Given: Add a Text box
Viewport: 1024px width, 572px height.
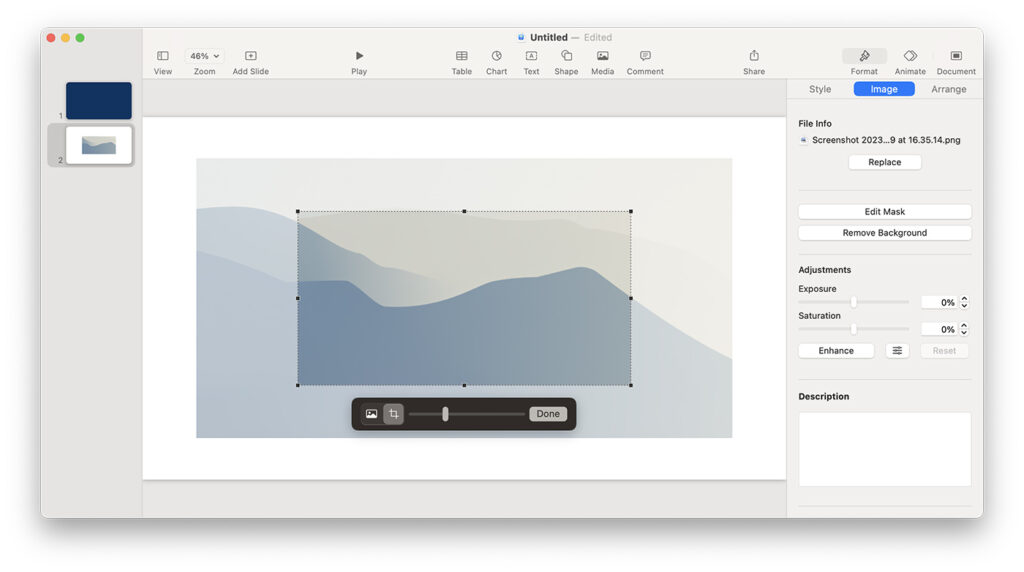Looking at the screenshot, I should 532,56.
